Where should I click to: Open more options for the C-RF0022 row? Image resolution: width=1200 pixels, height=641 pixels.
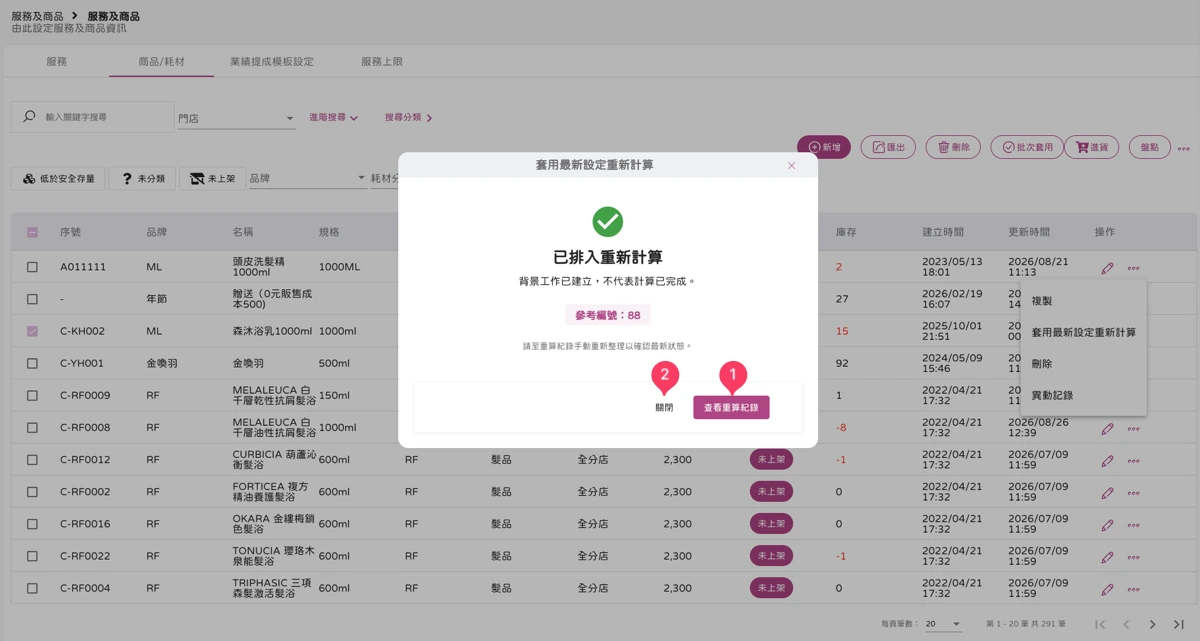coord(1133,557)
